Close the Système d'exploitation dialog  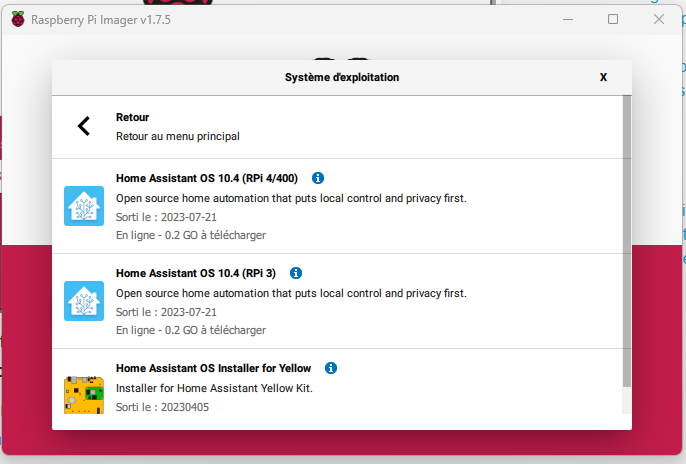pos(603,77)
